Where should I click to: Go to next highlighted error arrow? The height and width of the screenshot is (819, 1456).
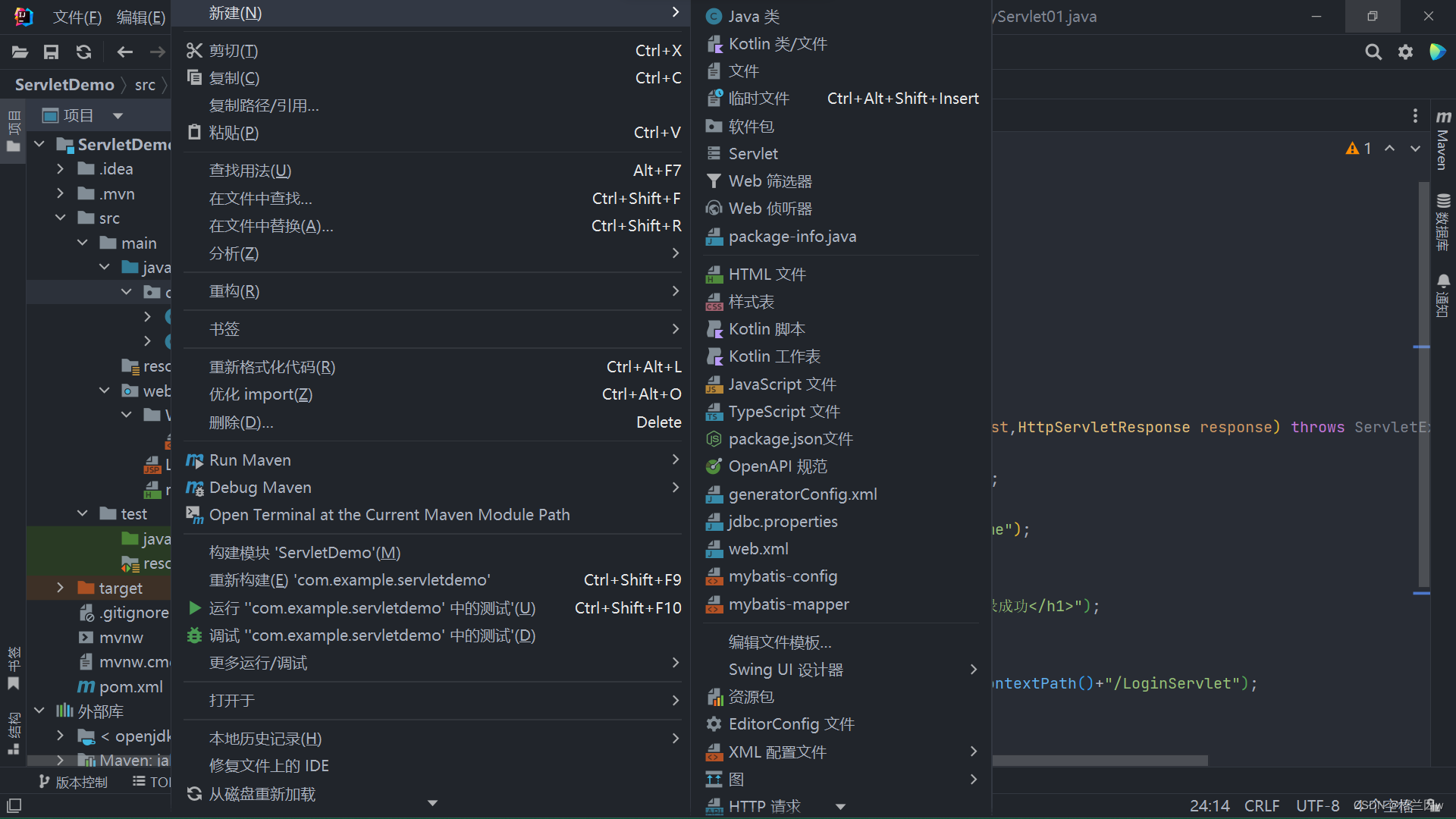pos(1415,149)
